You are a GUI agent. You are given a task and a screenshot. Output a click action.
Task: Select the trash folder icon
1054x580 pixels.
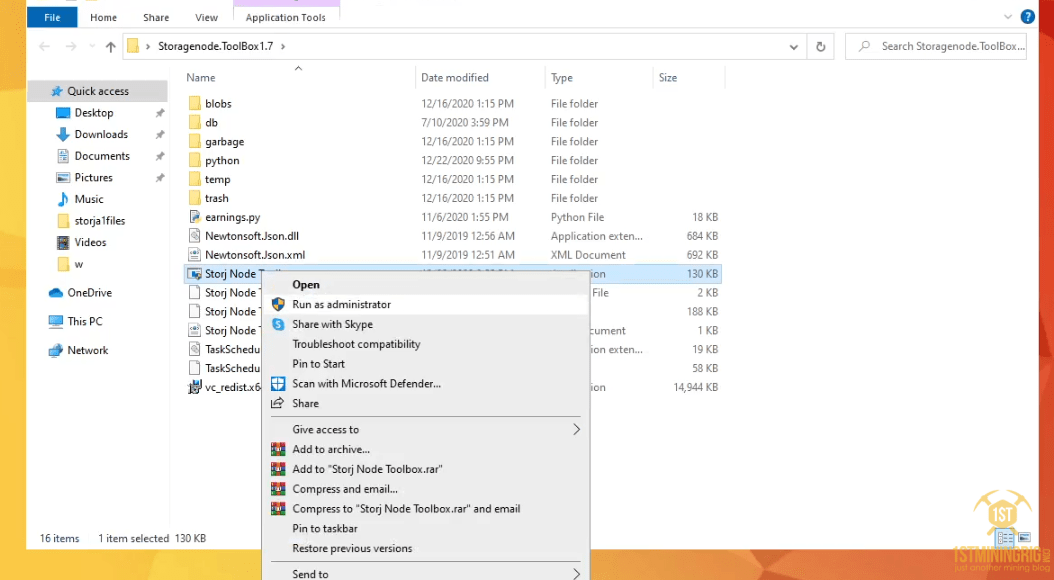[x=195, y=198]
